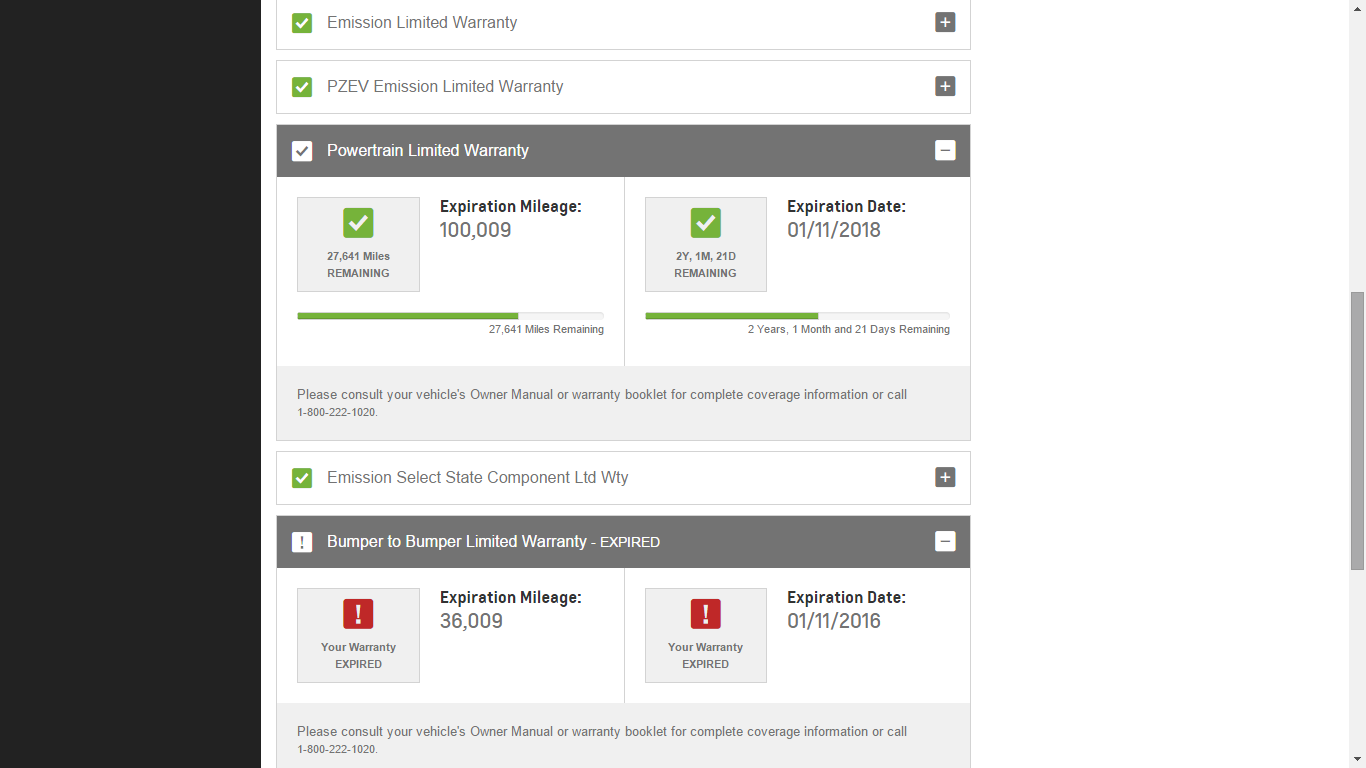1366x768 pixels.
Task: Expand the PZEV Emission Limited Warranty section
Action: click(945, 86)
